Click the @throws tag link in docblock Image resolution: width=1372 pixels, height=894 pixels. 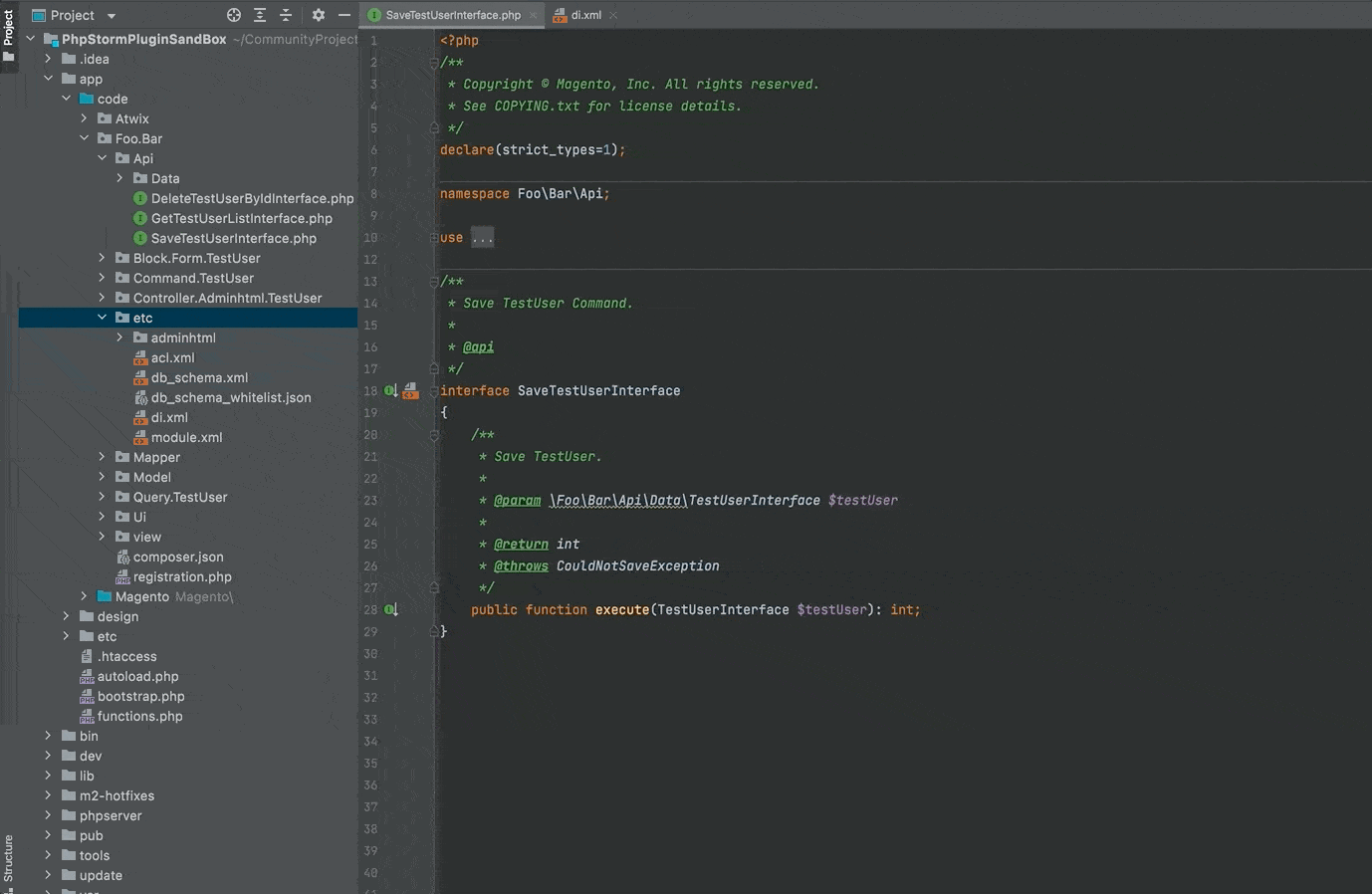[x=521, y=566]
